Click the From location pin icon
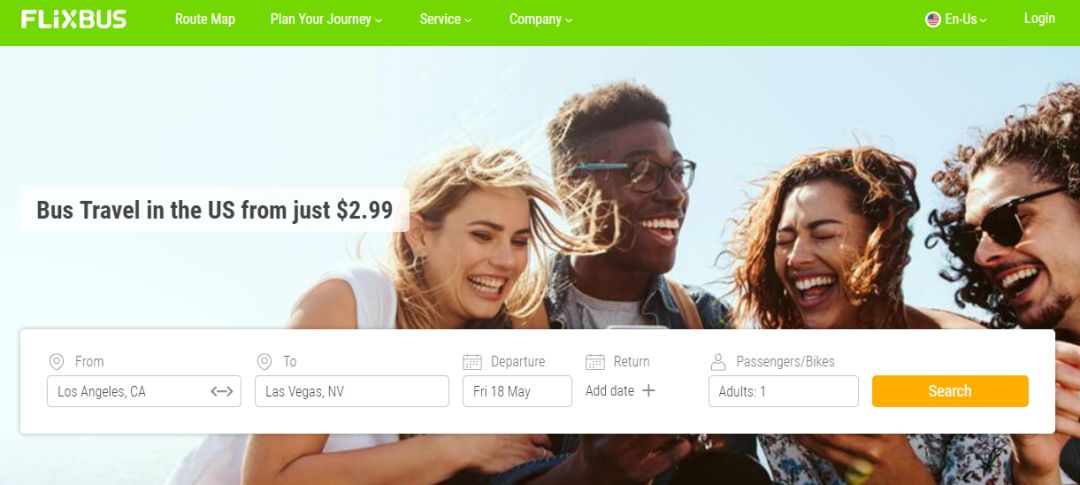The width and height of the screenshot is (1080, 485). pyautogui.click(x=56, y=362)
